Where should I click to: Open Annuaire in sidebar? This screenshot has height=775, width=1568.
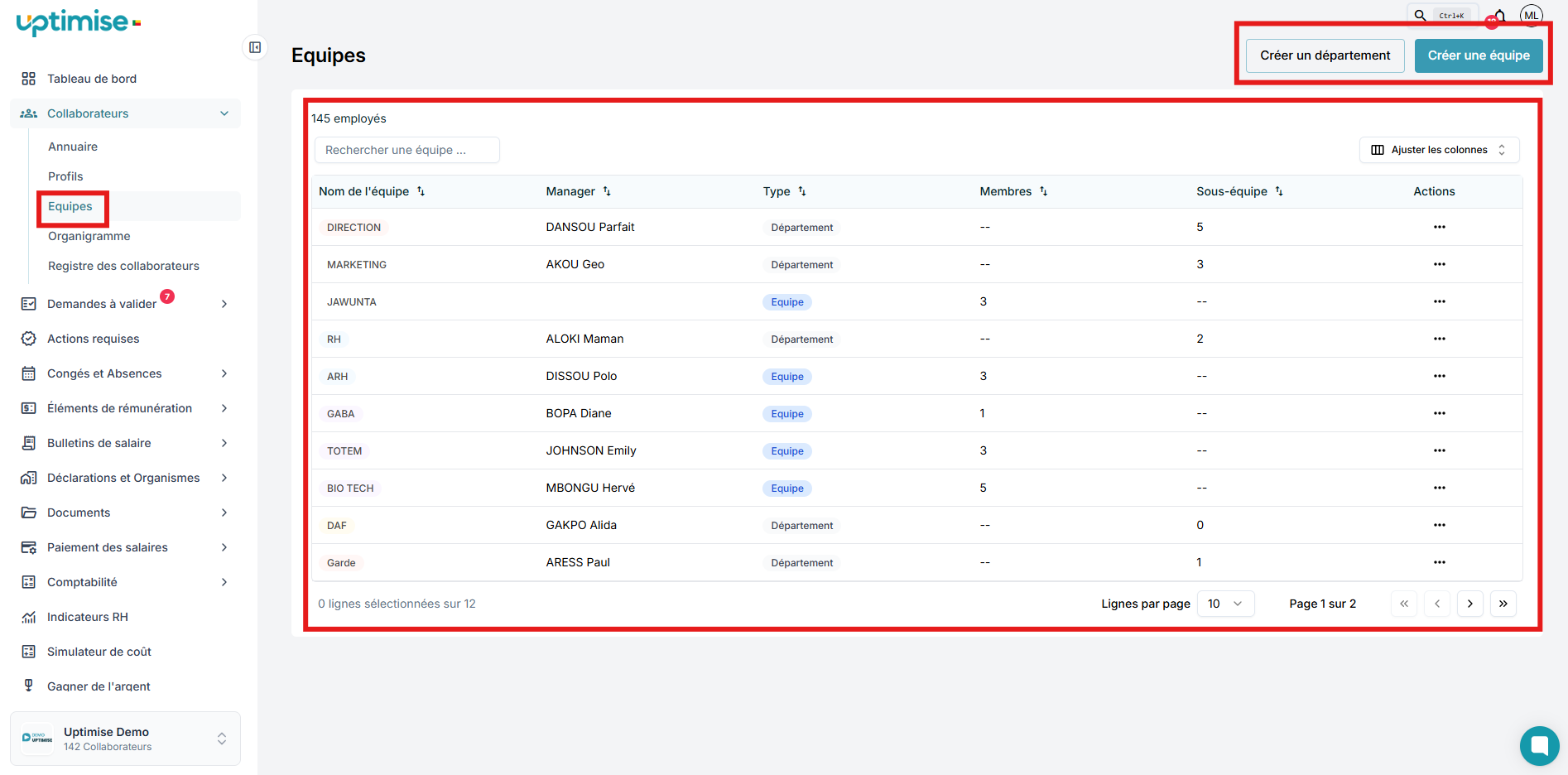(x=73, y=147)
